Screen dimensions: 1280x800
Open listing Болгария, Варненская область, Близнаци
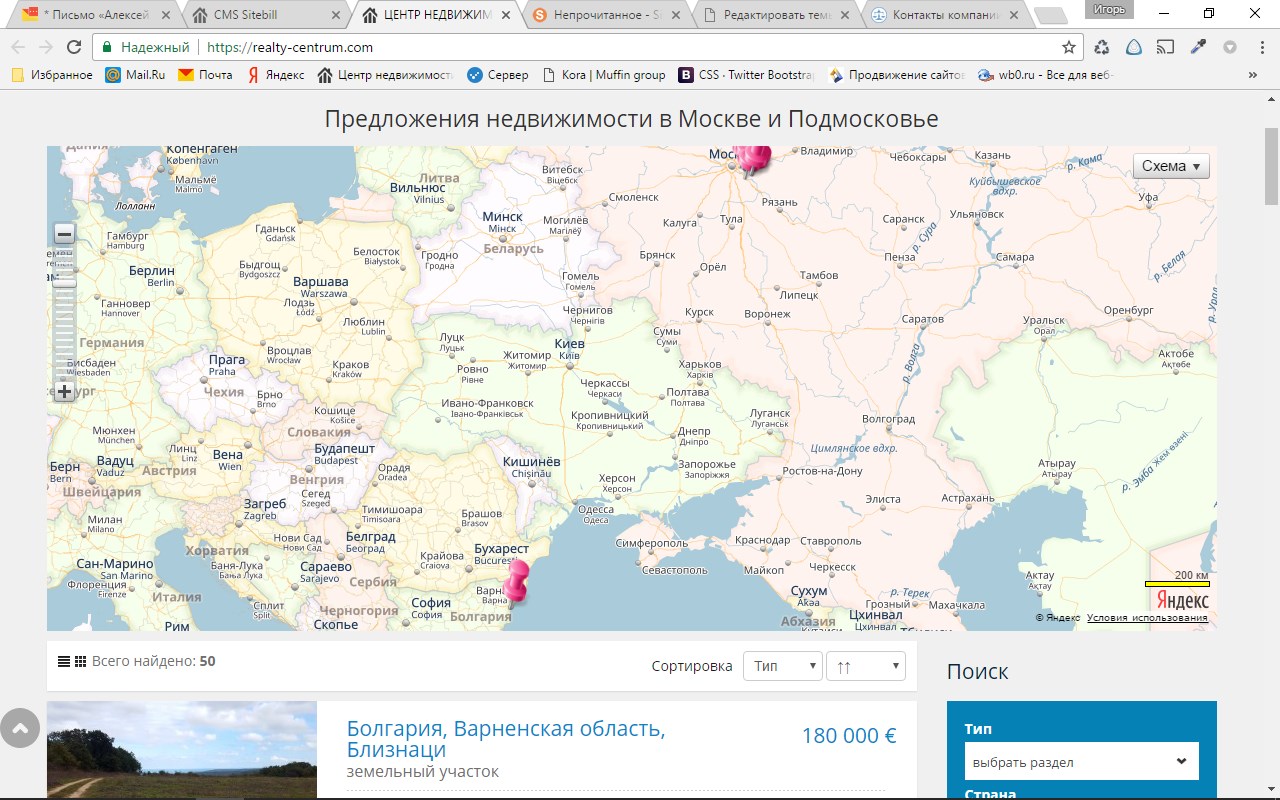click(x=506, y=739)
